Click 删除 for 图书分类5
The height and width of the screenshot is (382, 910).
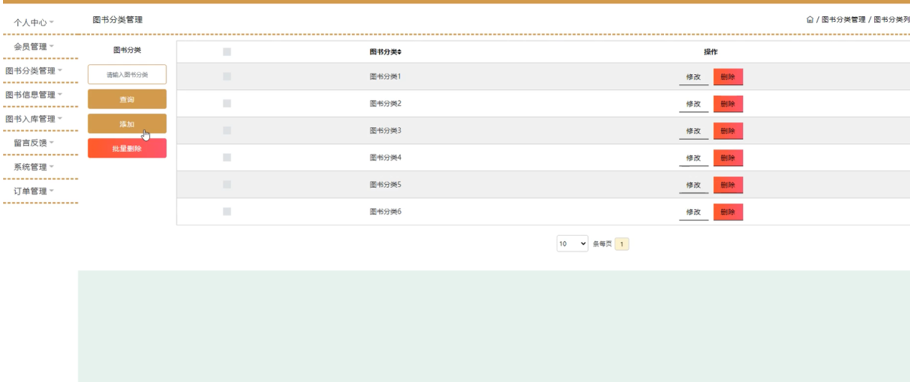point(728,185)
